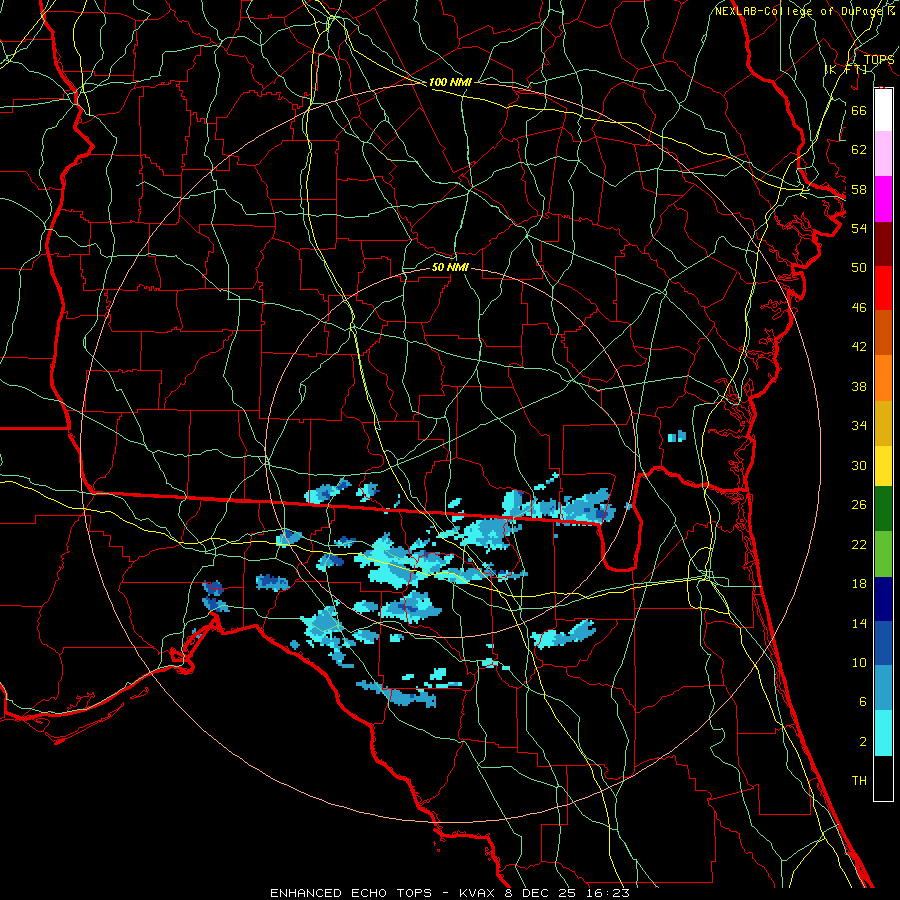Click the legend value 6
This screenshot has height=900, width=900.
tap(862, 702)
